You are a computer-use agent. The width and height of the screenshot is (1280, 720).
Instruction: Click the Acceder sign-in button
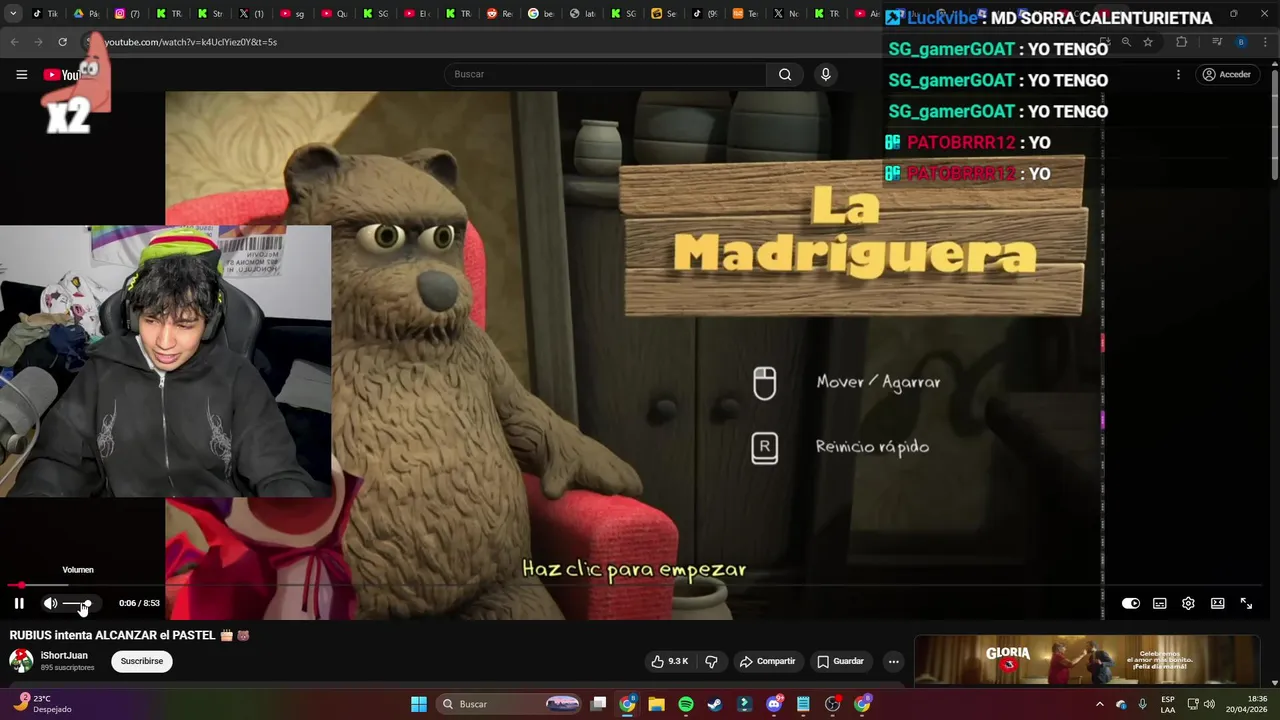tap(1226, 74)
